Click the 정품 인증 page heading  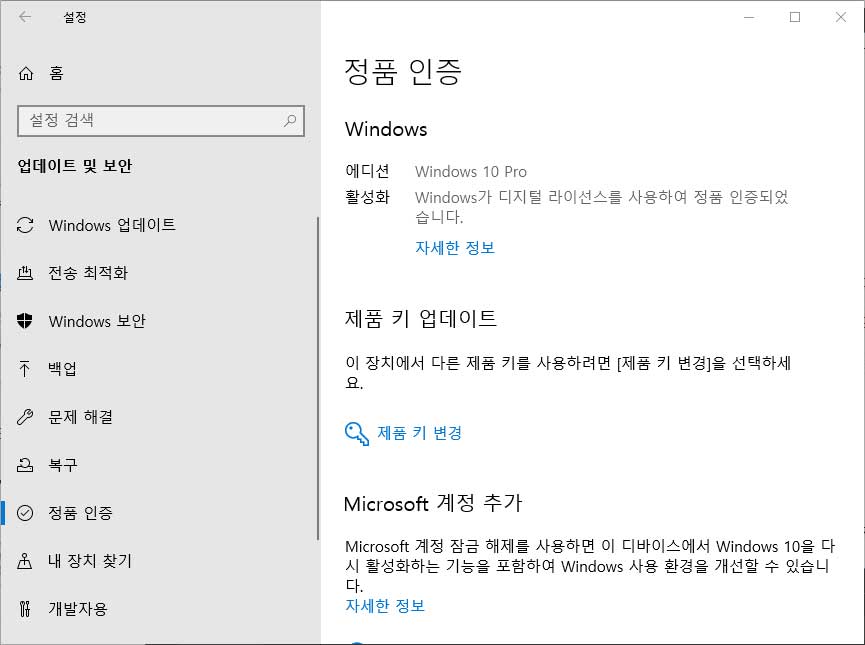tap(403, 72)
